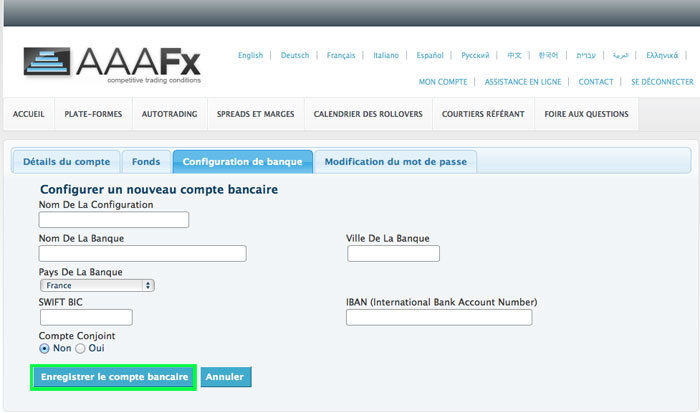Focus the Nom De La Banque field
Screen dimensions: 700x413
142,254
